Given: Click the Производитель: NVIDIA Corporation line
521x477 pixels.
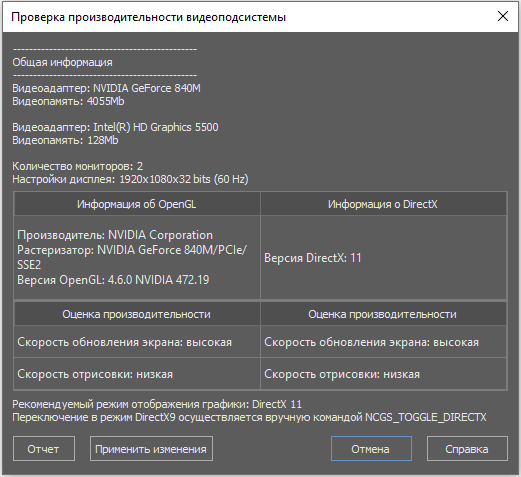Looking at the screenshot, I should [115, 235].
